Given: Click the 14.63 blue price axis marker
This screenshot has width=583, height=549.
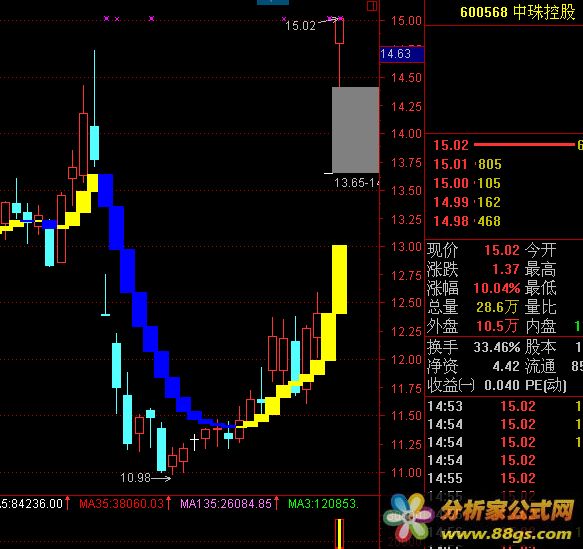Looking at the screenshot, I should pyautogui.click(x=402, y=54).
